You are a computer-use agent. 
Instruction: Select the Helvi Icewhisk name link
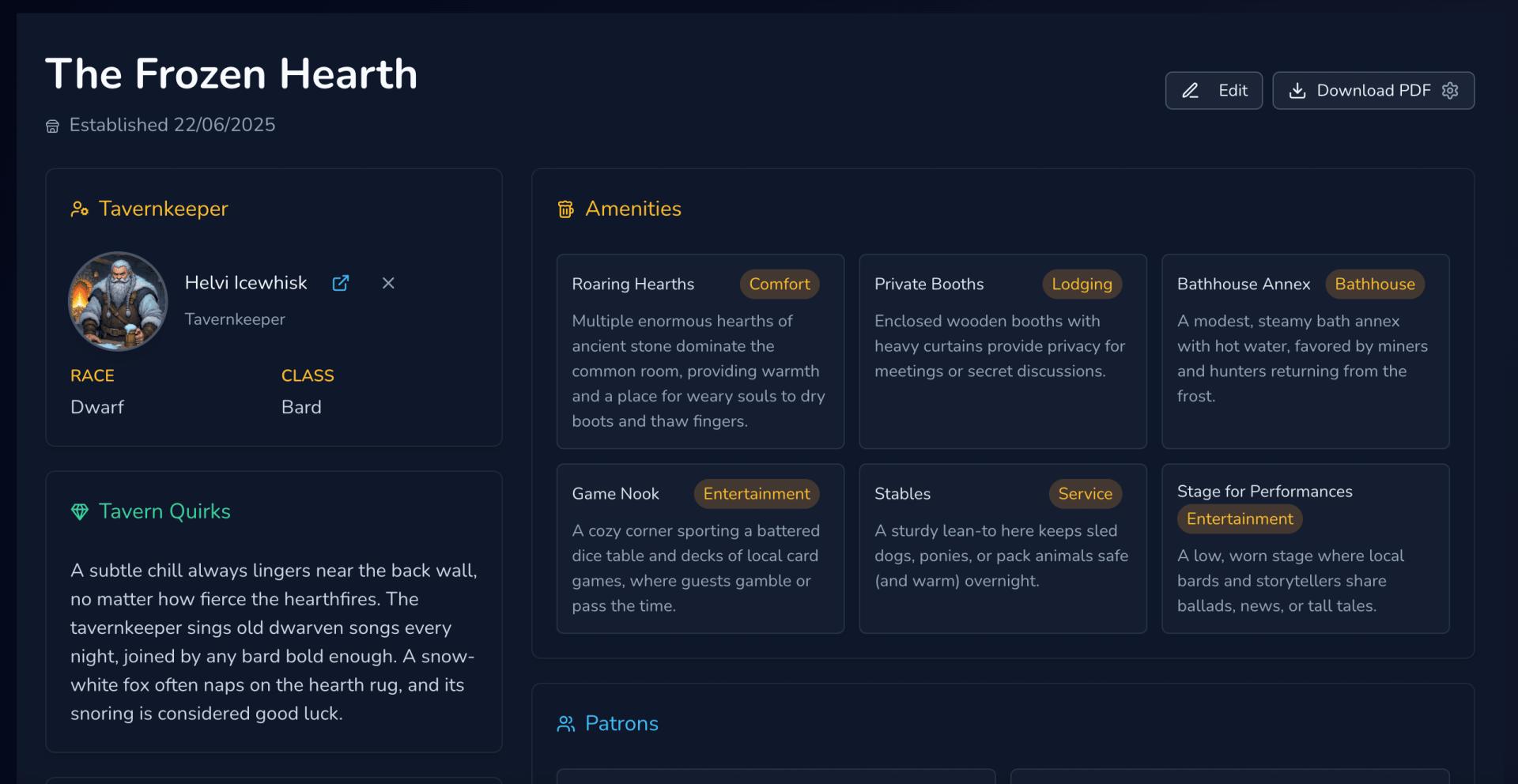[x=246, y=283]
